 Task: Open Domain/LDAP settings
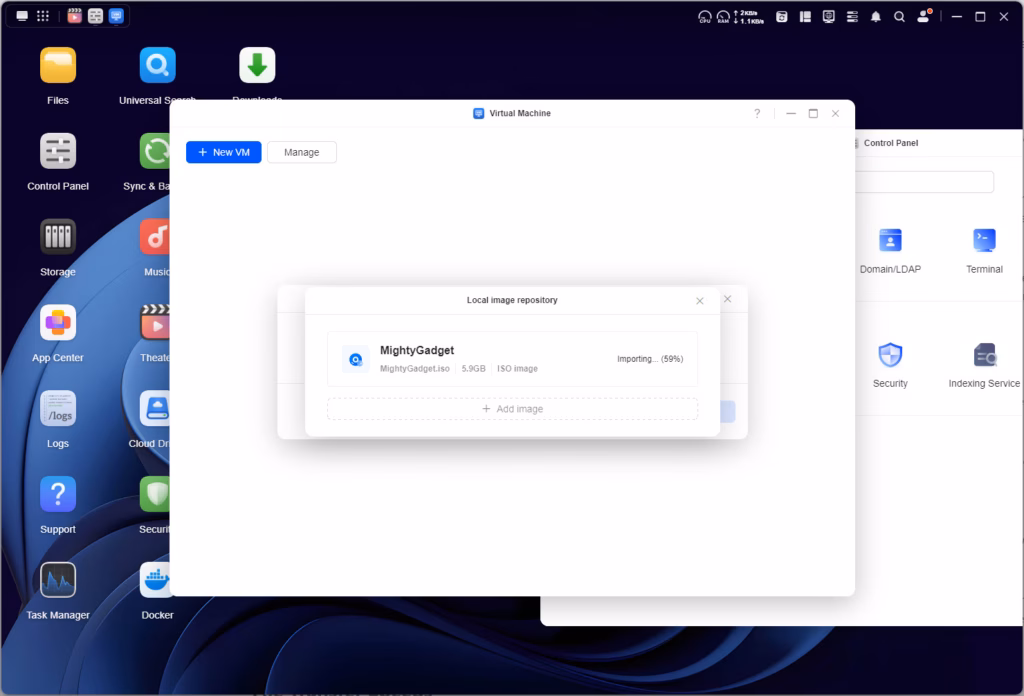click(889, 241)
